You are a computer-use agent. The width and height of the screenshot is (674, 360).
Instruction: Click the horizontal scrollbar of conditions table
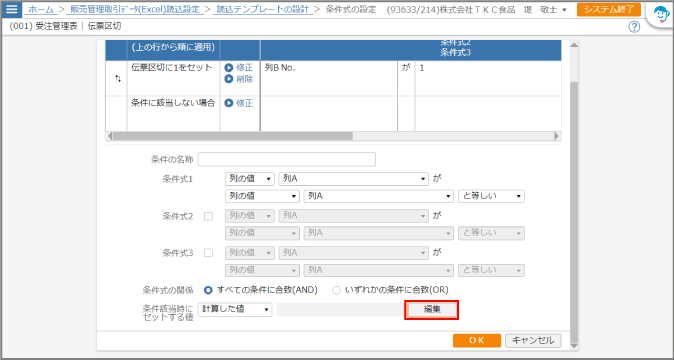[x=233, y=136]
